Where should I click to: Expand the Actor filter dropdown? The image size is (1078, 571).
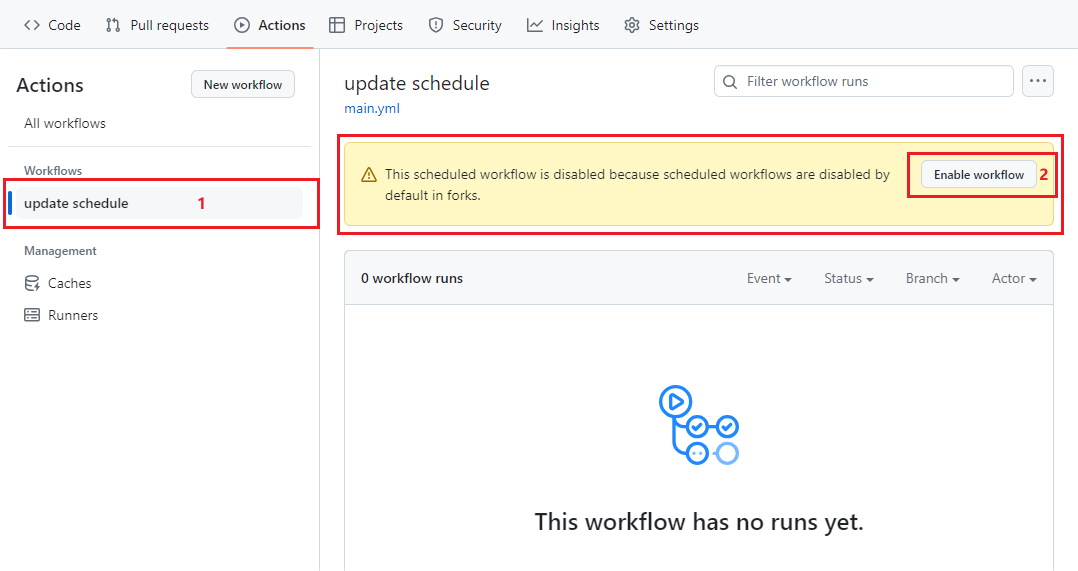(x=1013, y=278)
